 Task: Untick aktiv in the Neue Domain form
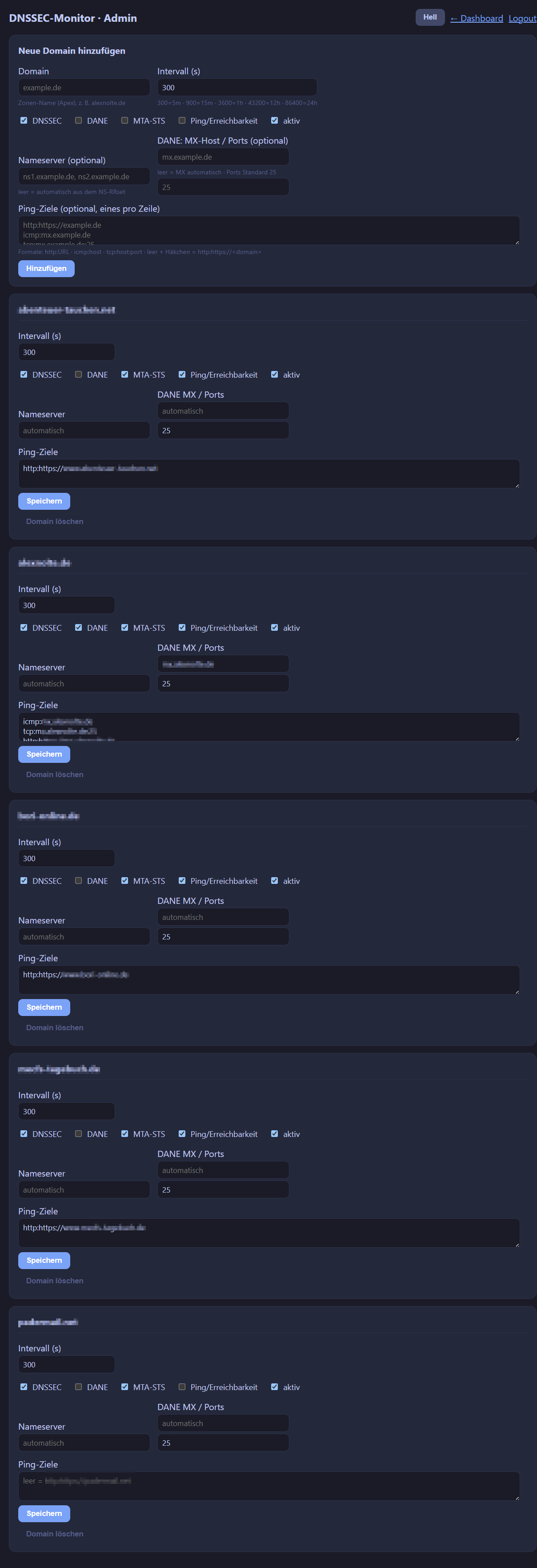(274, 121)
